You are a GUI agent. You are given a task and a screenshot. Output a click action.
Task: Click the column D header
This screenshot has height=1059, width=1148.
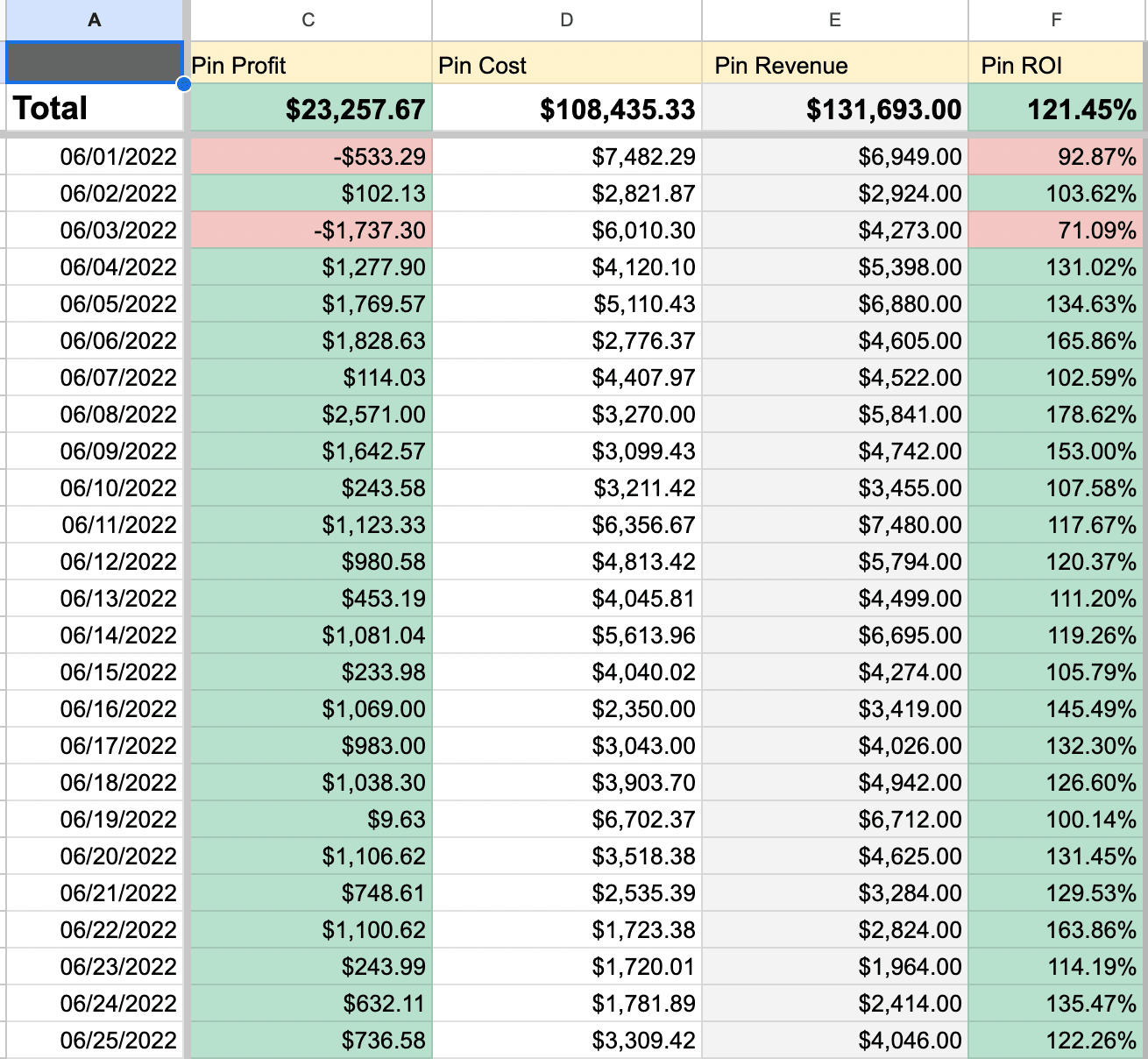point(567,19)
